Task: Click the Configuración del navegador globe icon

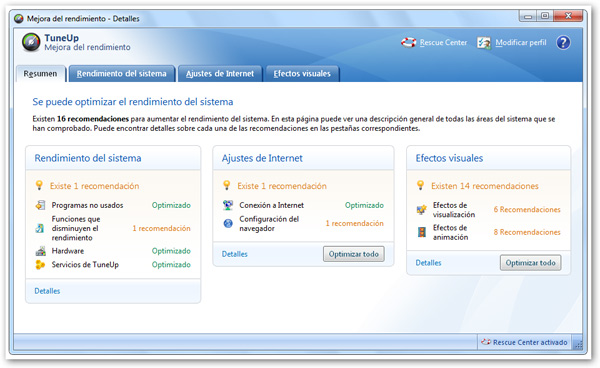Action: tap(228, 223)
